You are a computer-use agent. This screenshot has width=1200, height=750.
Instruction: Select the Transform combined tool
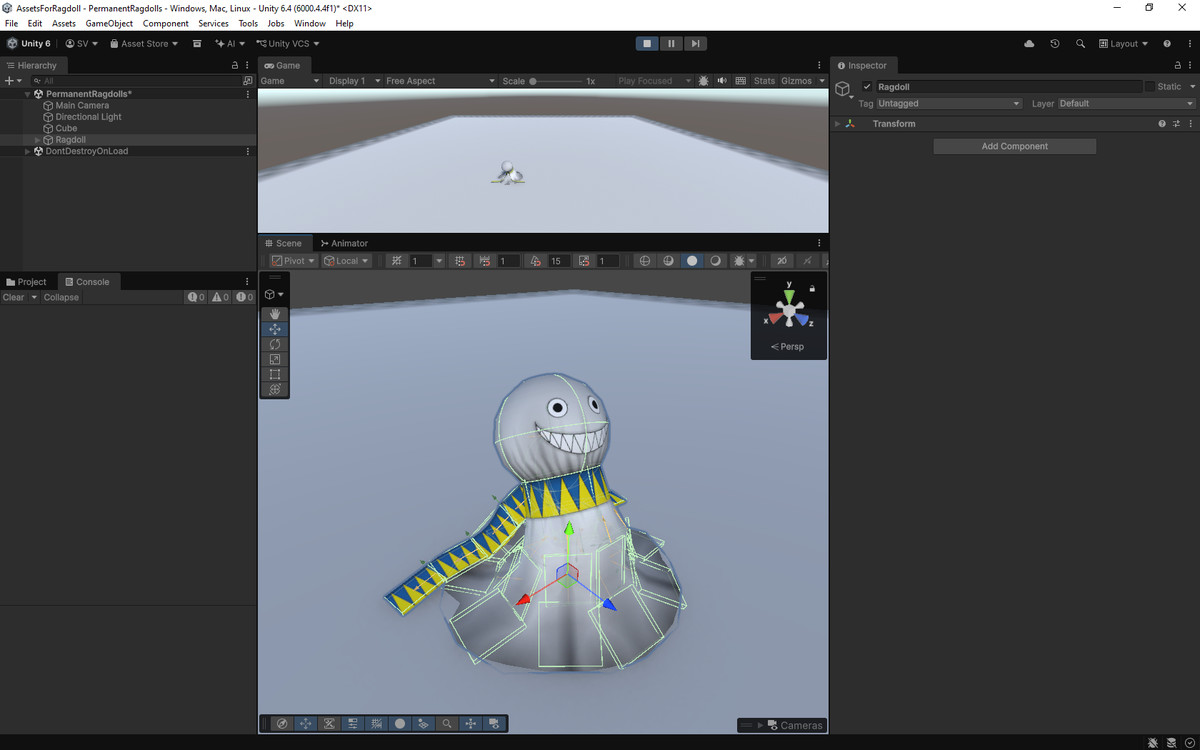275,389
